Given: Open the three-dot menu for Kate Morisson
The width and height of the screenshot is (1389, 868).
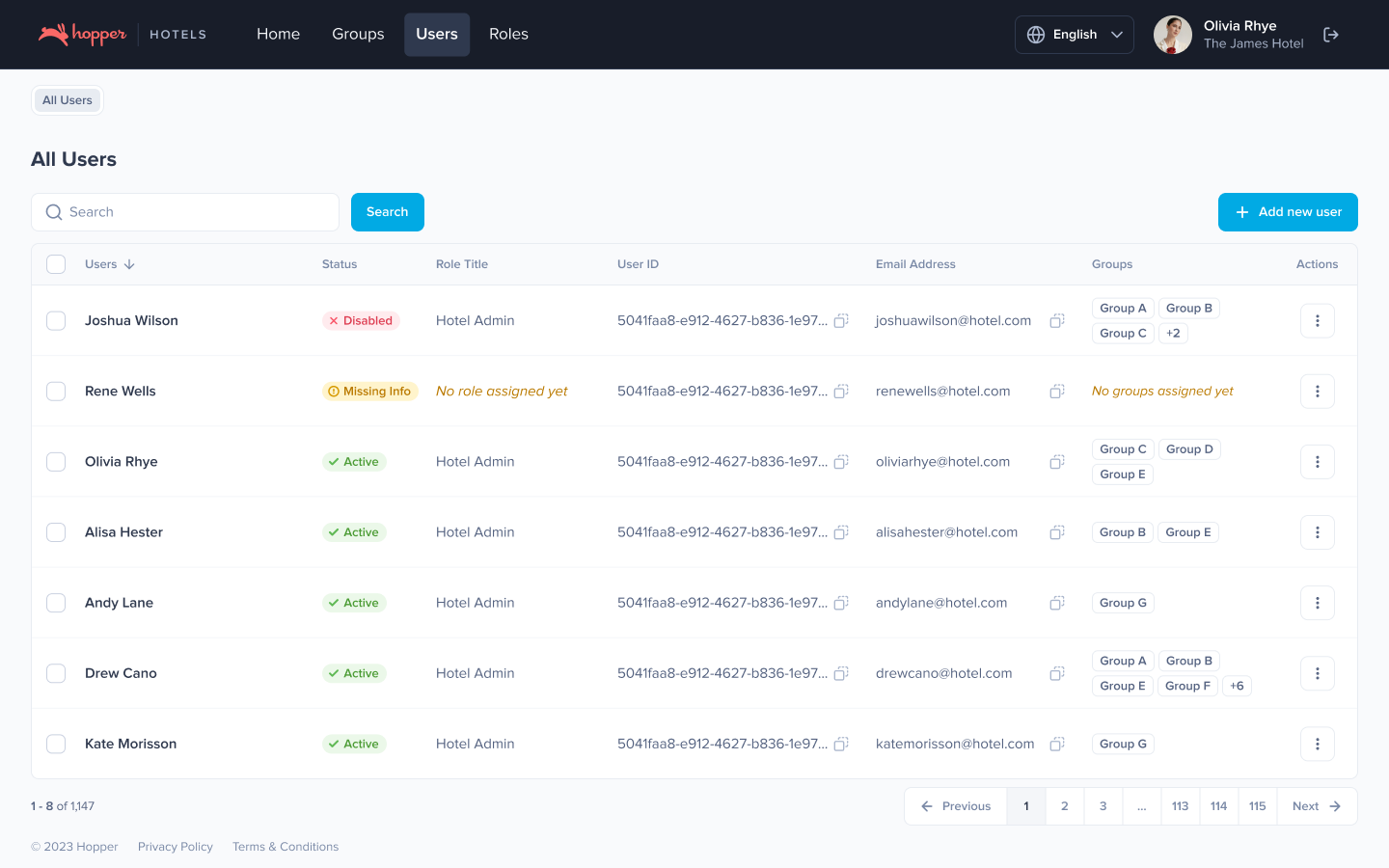Looking at the screenshot, I should [x=1317, y=744].
